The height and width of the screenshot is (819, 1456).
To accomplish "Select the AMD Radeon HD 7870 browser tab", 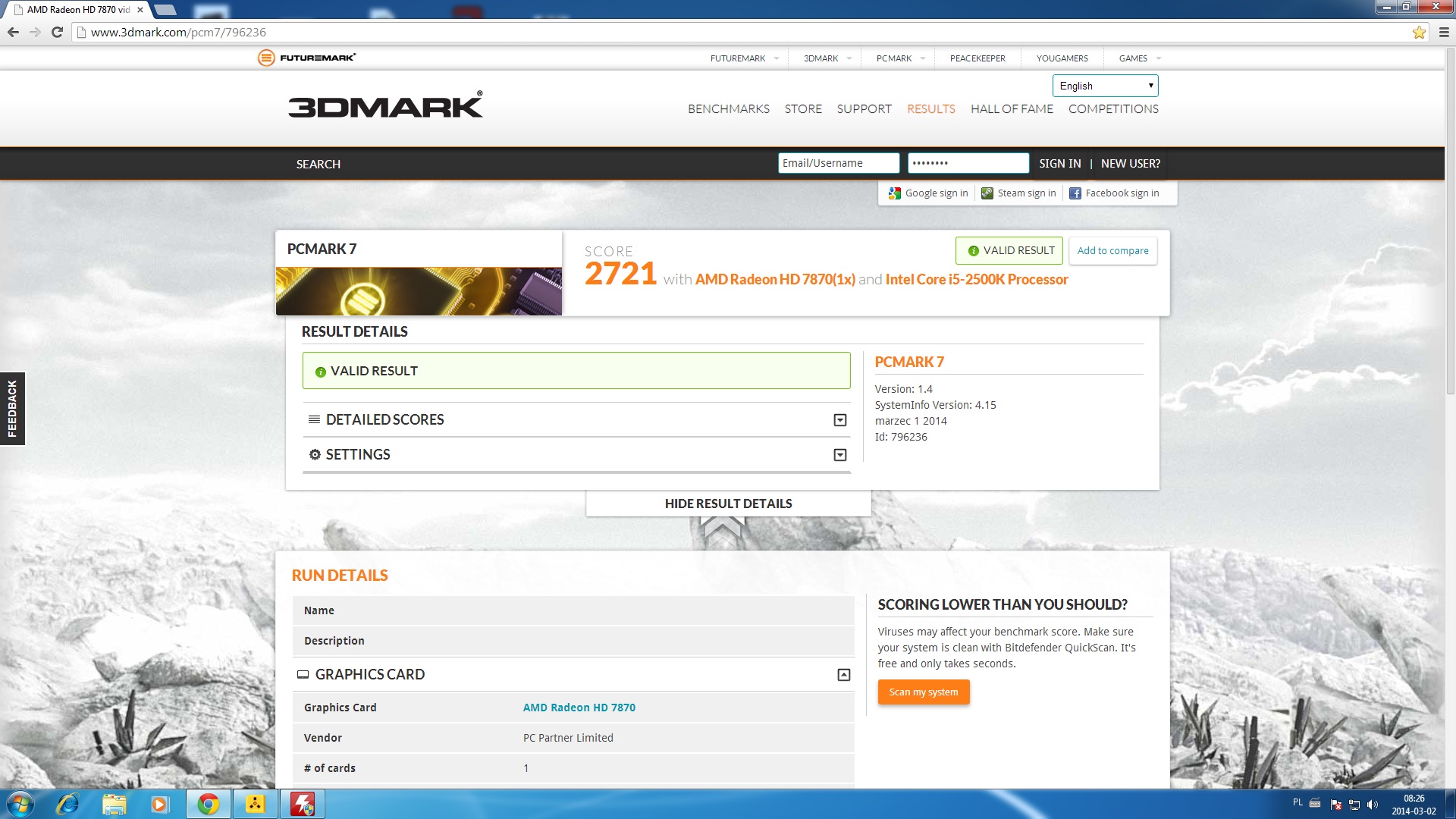I will point(78,10).
